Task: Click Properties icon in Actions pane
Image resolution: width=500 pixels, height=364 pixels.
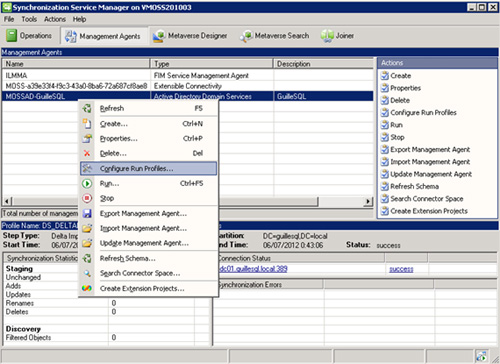Action: click(x=385, y=88)
